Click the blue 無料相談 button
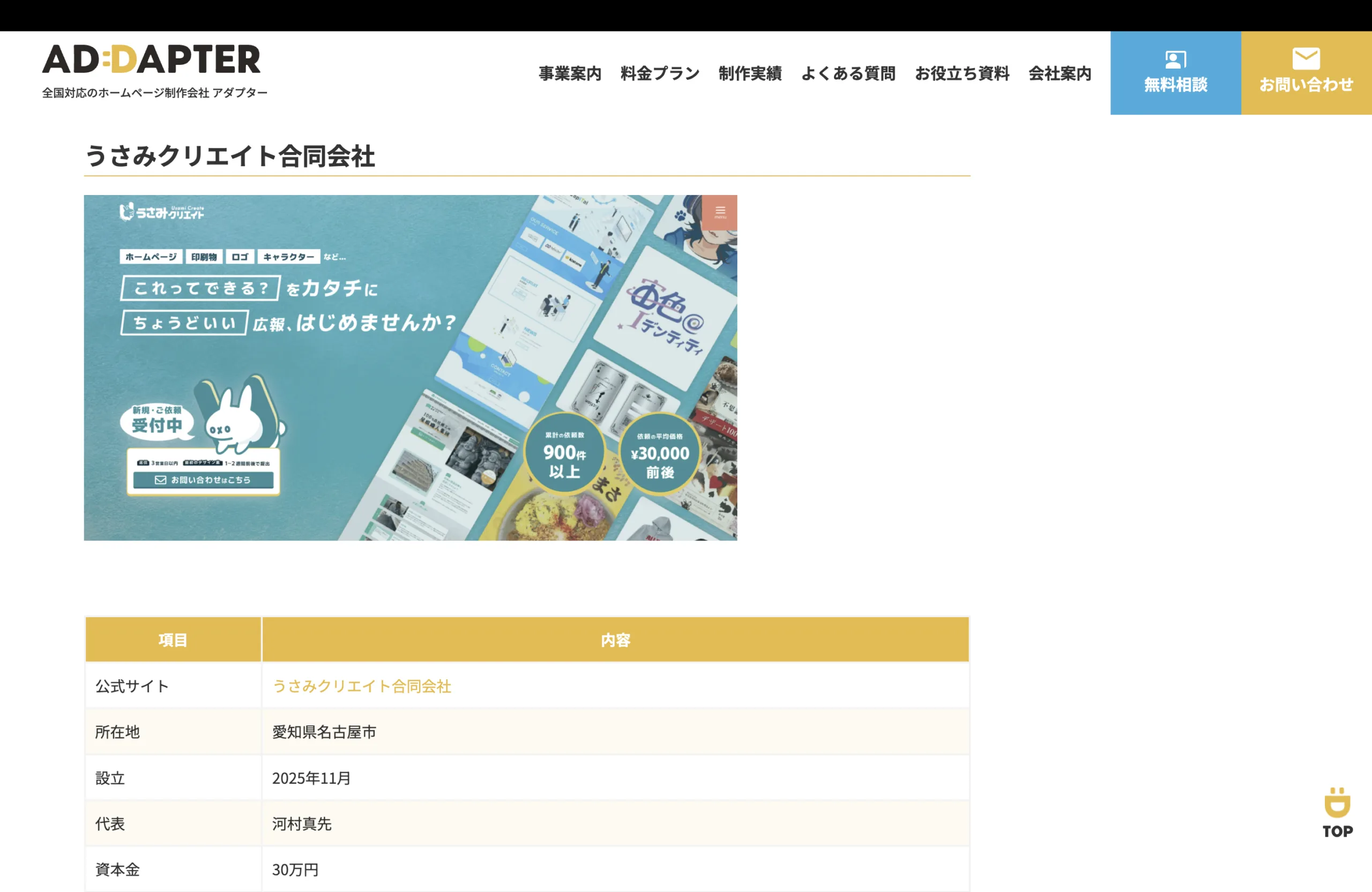This screenshot has height=892, width=1372. tap(1175, 74)
